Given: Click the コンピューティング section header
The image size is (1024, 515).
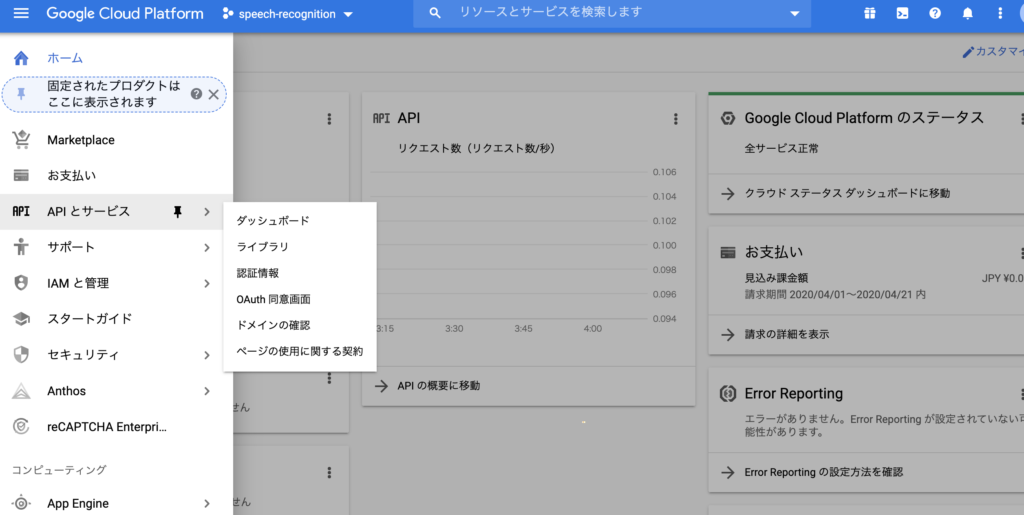Looking at the screenshot, I should (59, 470).
